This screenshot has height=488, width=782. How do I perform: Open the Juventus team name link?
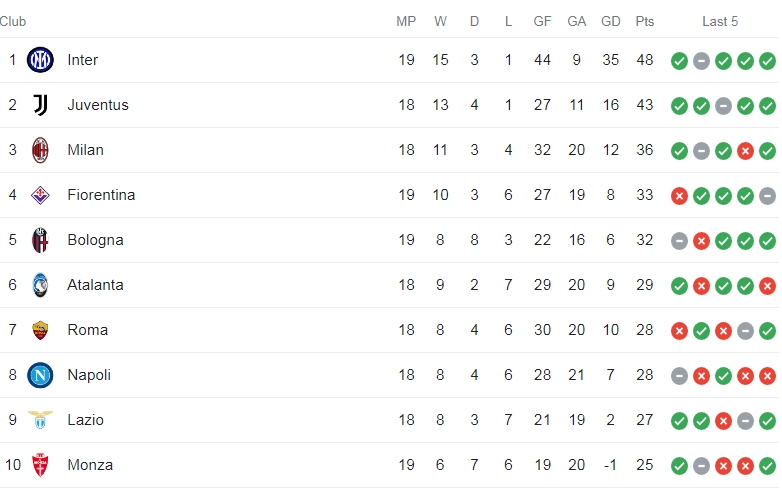coord(98,105)
